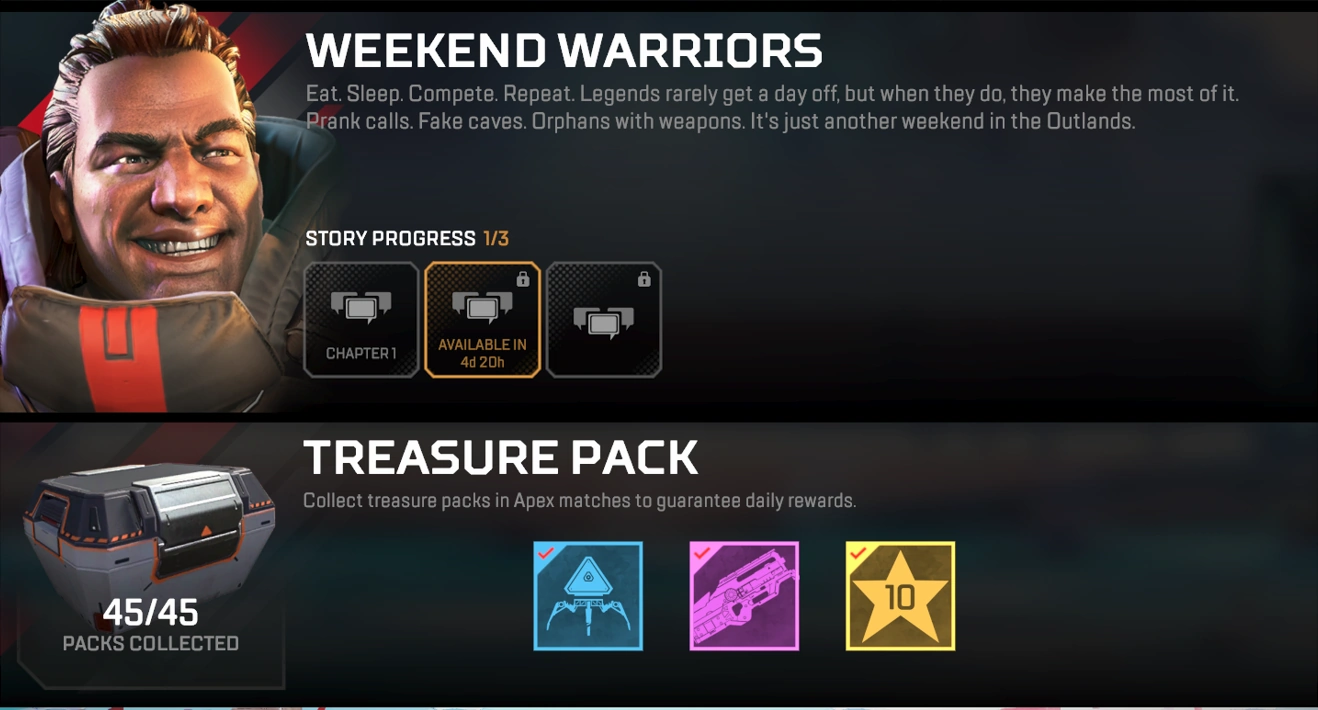This screenshot has width=1318, height=710.
Task: Click the padlock icon on the last chapter tile
Action: point(644,279)
